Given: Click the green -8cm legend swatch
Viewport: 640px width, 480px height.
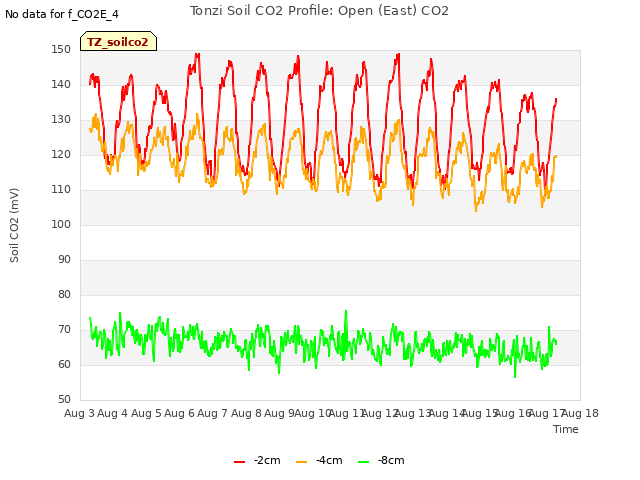Looking at the screenshot, I should pos(363,462).
